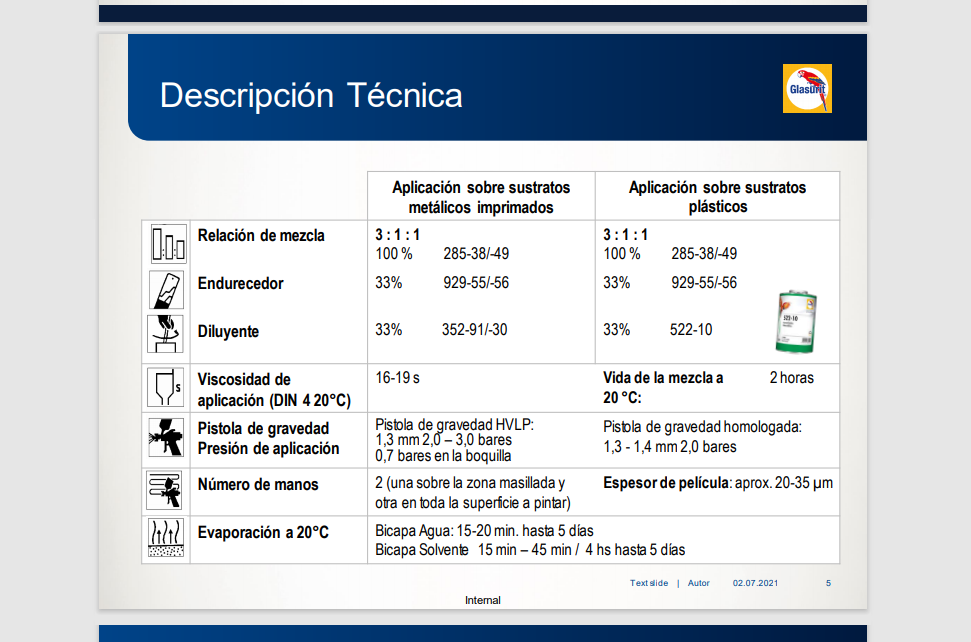This screenshot has height=642, width=971.
Task: Select the 'sustratos metálicos imprimados' column header
Action: pyautogui.click(x=481, y=197)
